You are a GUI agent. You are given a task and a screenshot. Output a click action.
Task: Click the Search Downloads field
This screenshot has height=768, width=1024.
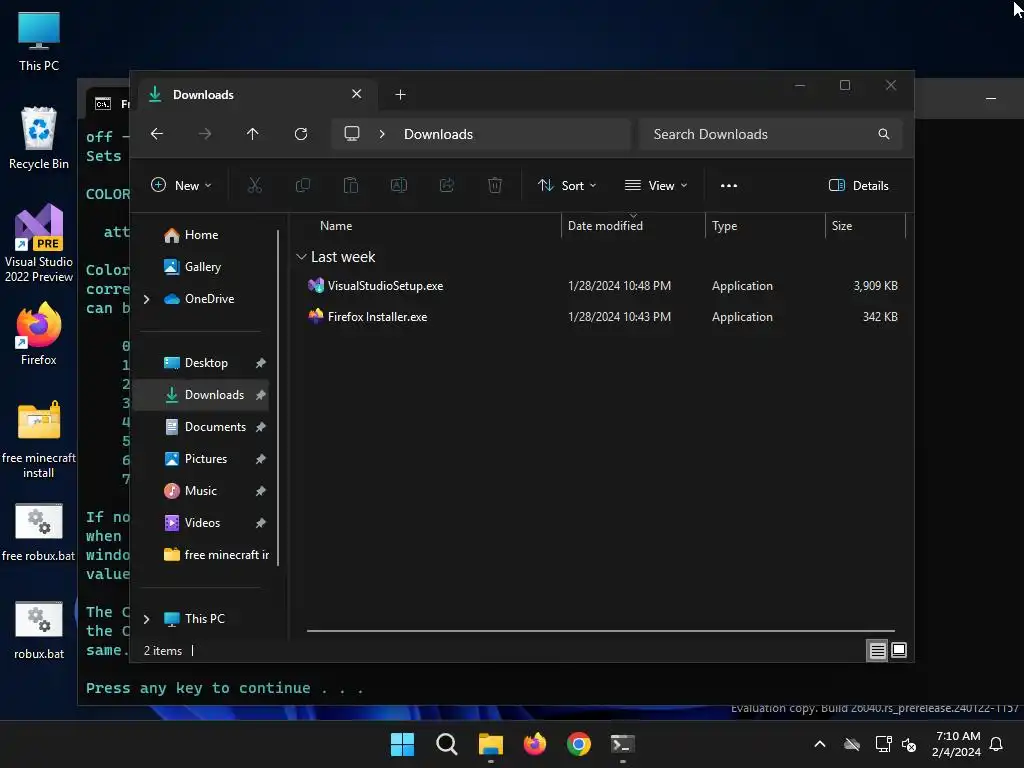coord(771,134)
